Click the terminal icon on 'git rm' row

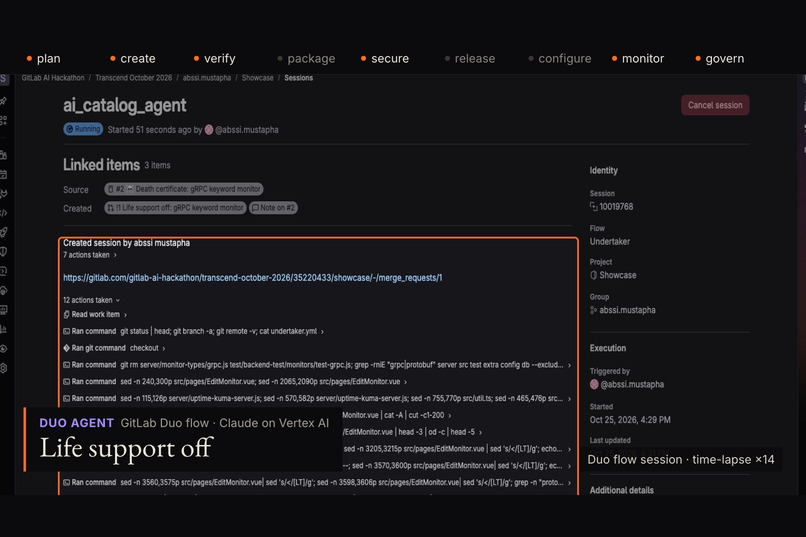coord(66,365)
